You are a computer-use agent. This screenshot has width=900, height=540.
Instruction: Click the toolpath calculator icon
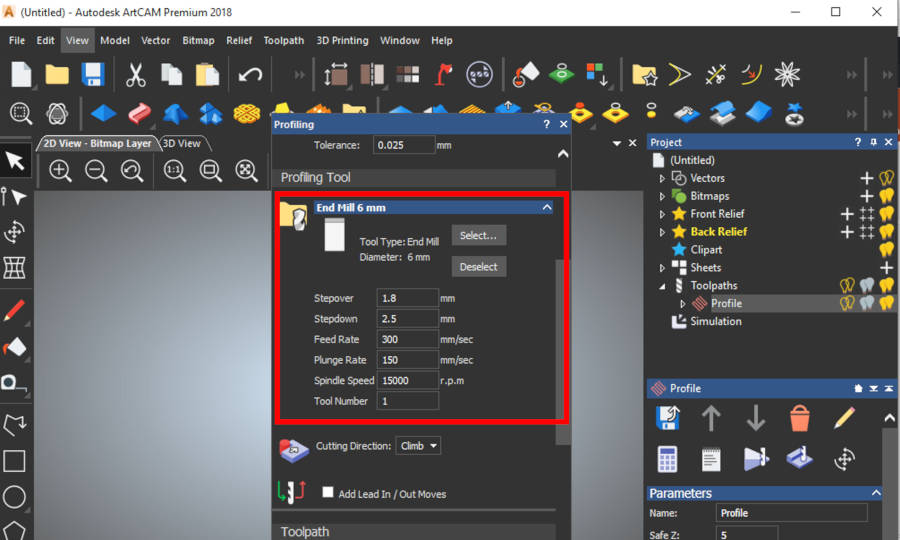tap(667, 459)
